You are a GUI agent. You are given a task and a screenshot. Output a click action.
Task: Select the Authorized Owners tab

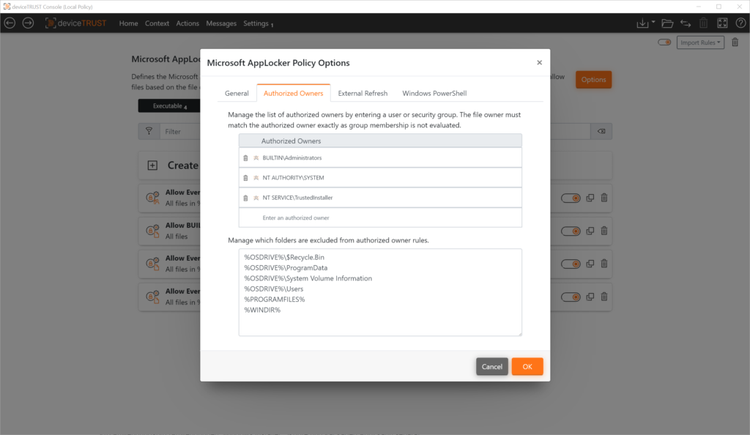point(293,93)
